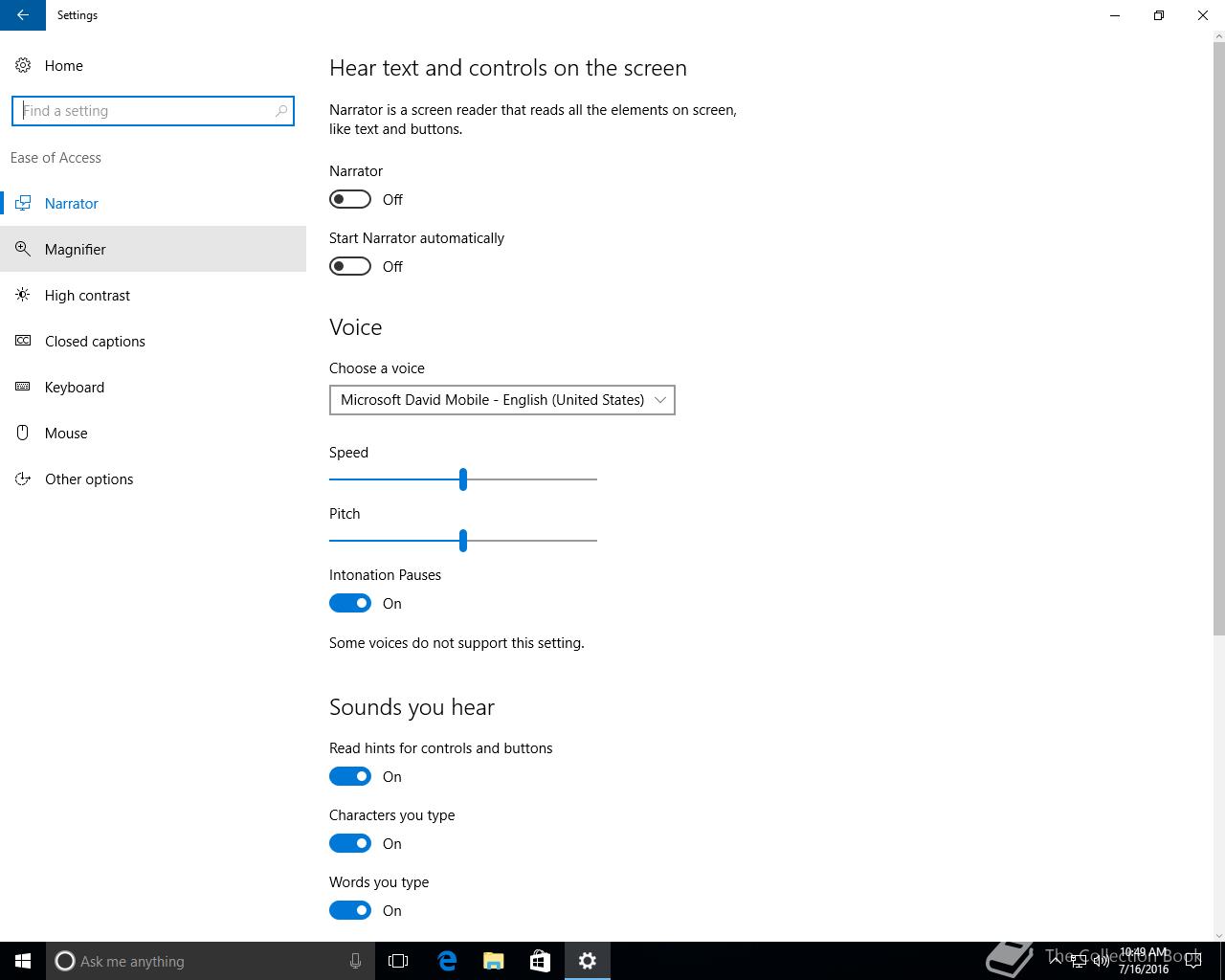Click the Cortana circle icon

coord(65,961)
